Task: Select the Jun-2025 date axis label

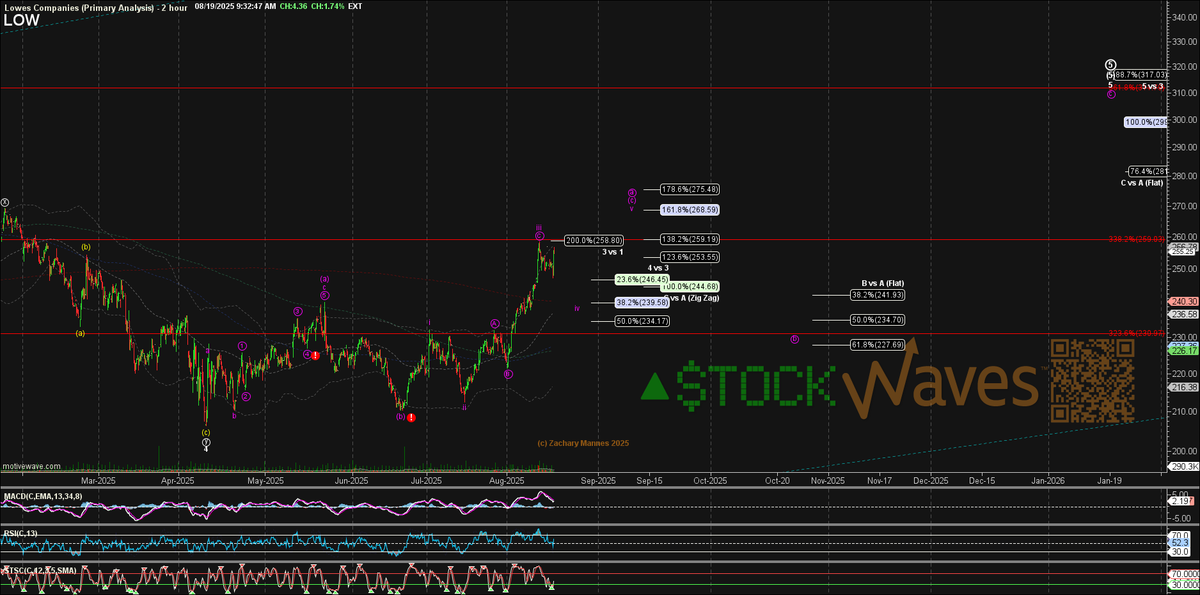Action: coord(352,481)
